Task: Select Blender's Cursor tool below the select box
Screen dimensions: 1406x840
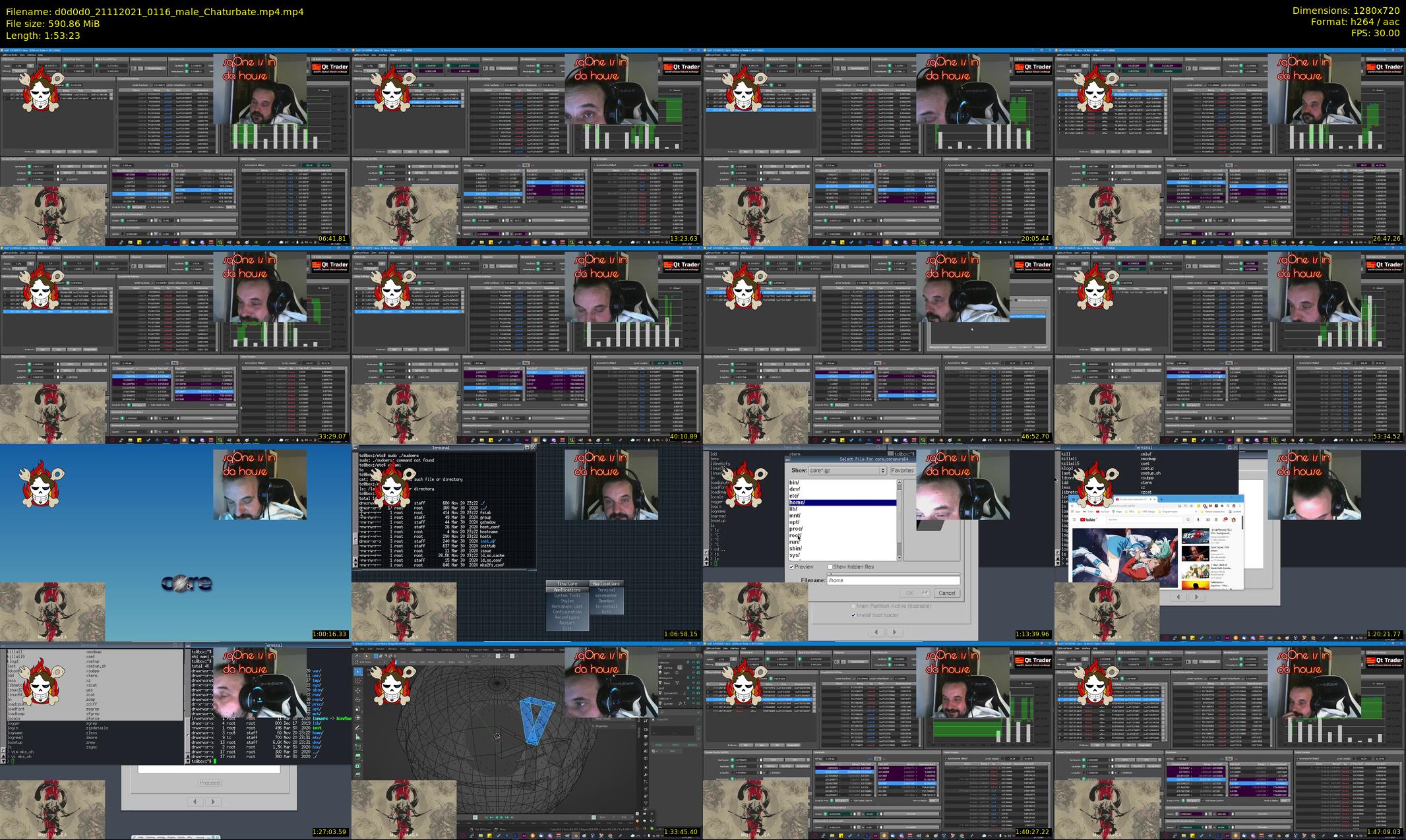Action: tap(357, 681)
